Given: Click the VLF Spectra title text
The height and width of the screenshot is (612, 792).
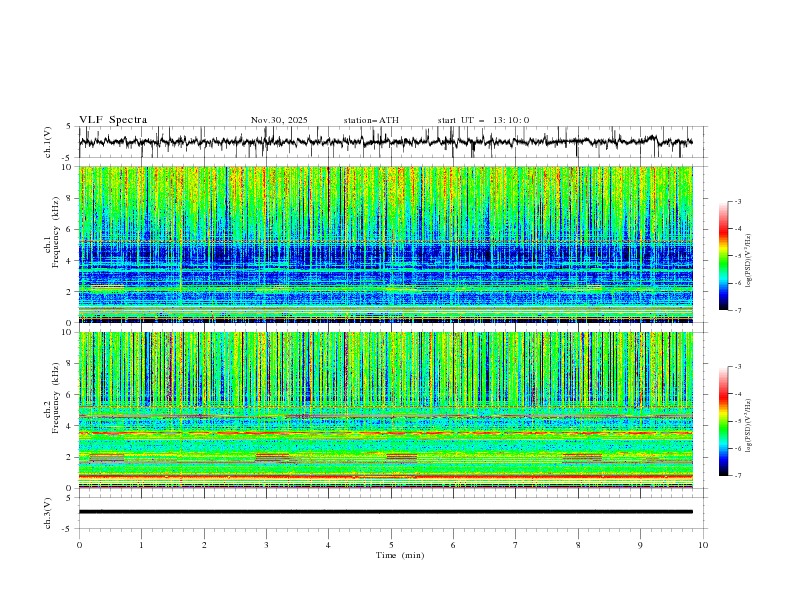Looking at the screenshot, I should pyautogui.click(x=113, y=120).
